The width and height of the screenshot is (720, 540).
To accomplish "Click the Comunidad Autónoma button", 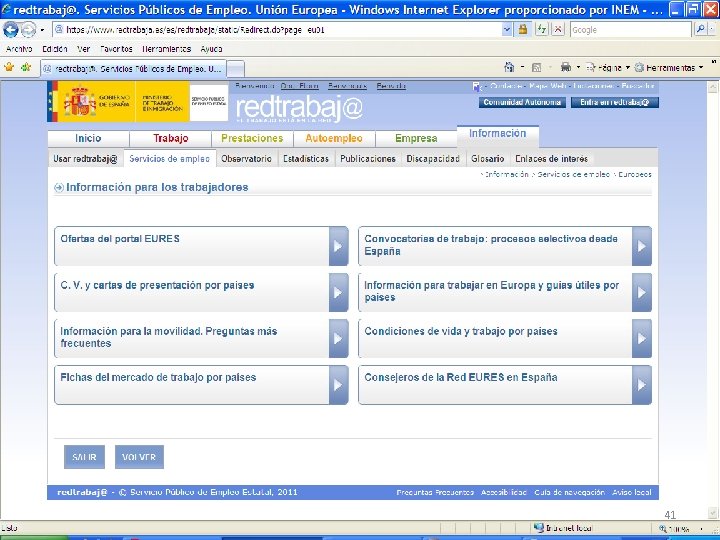I will tap(522, 102).
